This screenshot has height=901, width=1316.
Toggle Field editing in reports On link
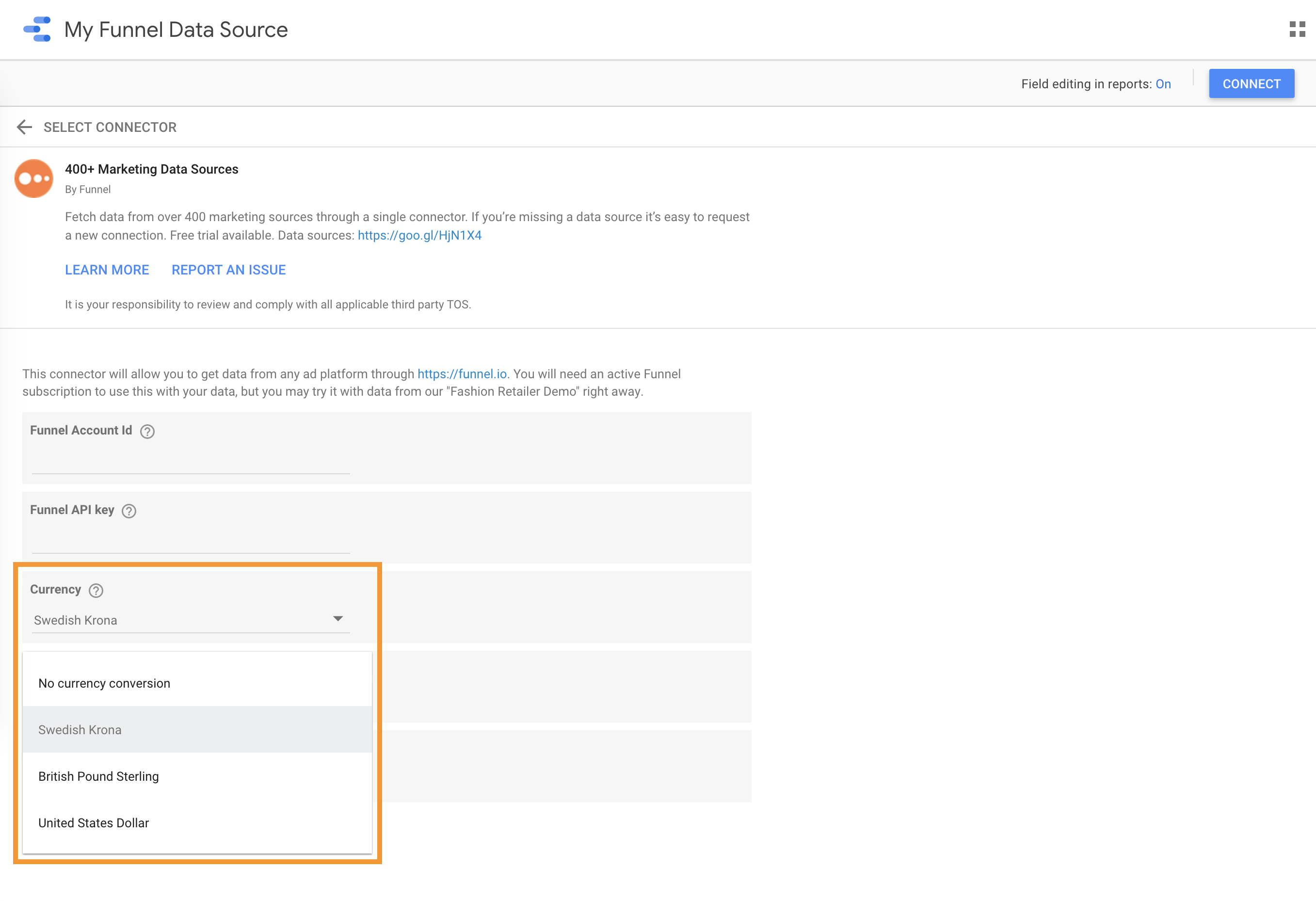[1163, 84]
